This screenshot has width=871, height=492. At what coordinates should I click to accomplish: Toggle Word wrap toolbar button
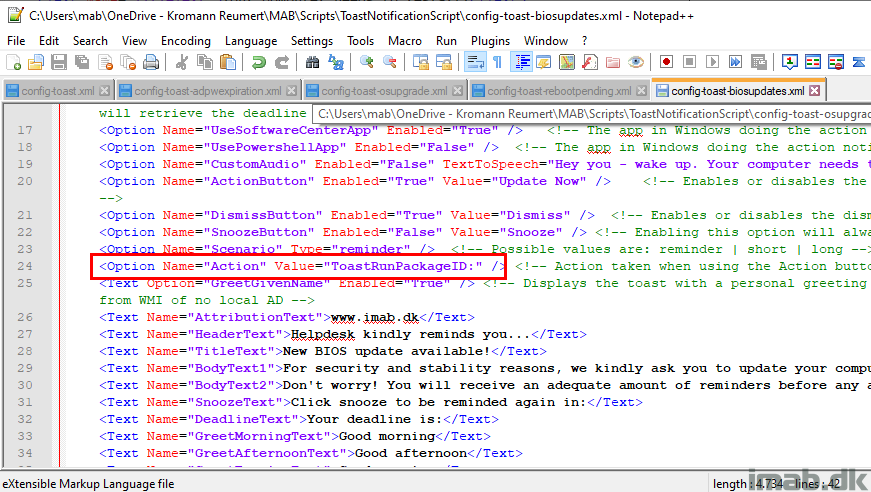pos(475,62)
